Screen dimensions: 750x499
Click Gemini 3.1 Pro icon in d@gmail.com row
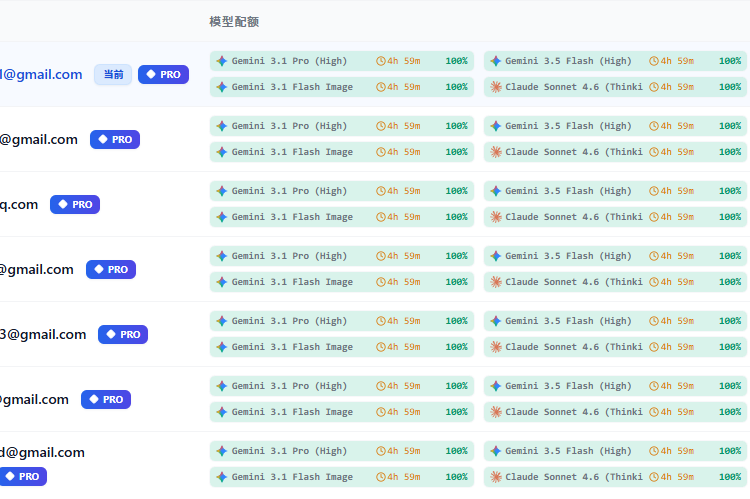click(x=221, y=451)
